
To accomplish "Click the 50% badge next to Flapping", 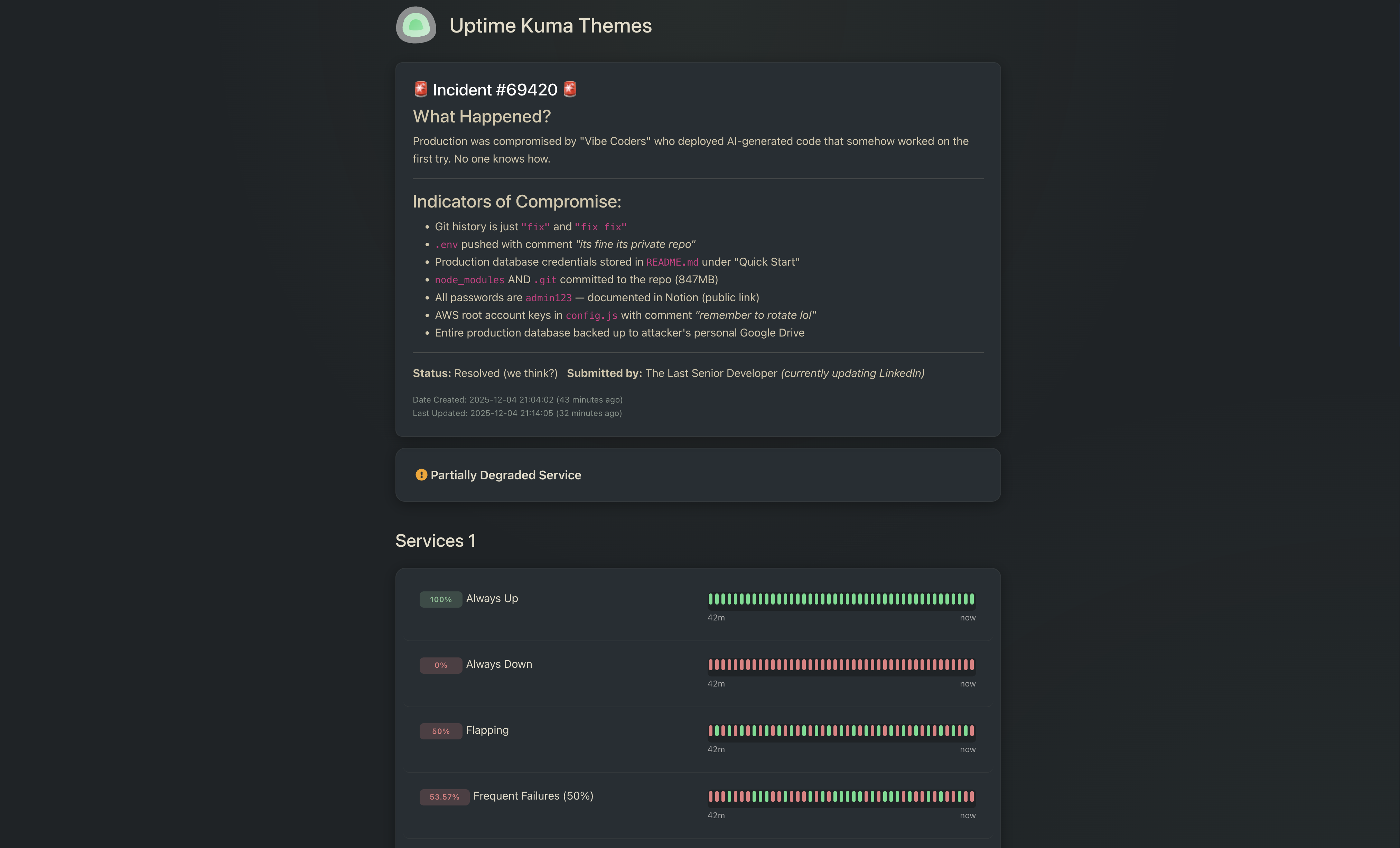I will point(441,731).
